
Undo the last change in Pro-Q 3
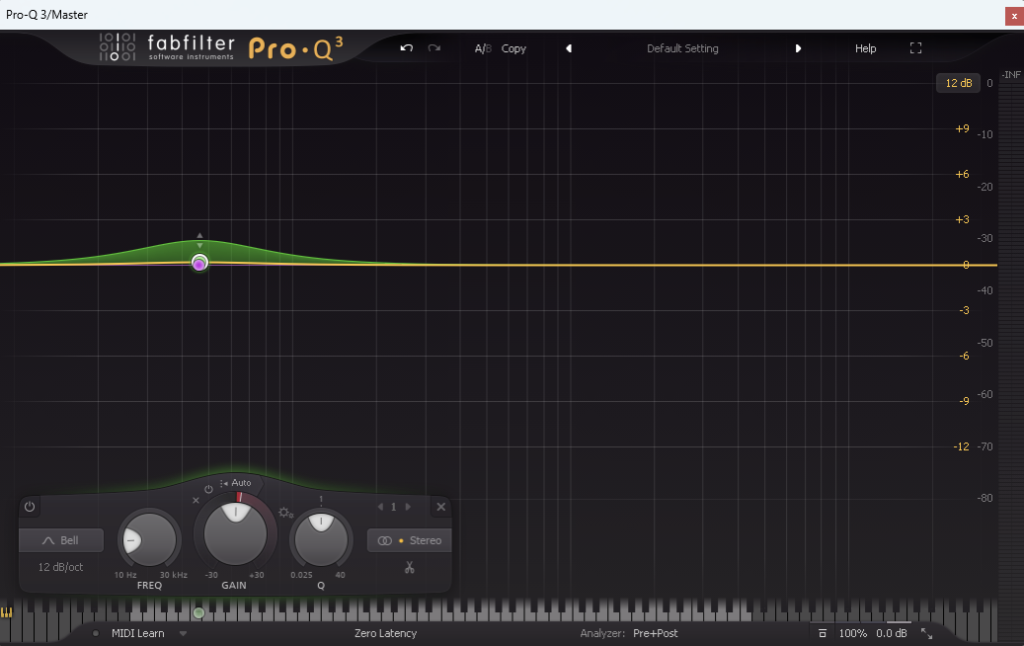tap(406, 48)
